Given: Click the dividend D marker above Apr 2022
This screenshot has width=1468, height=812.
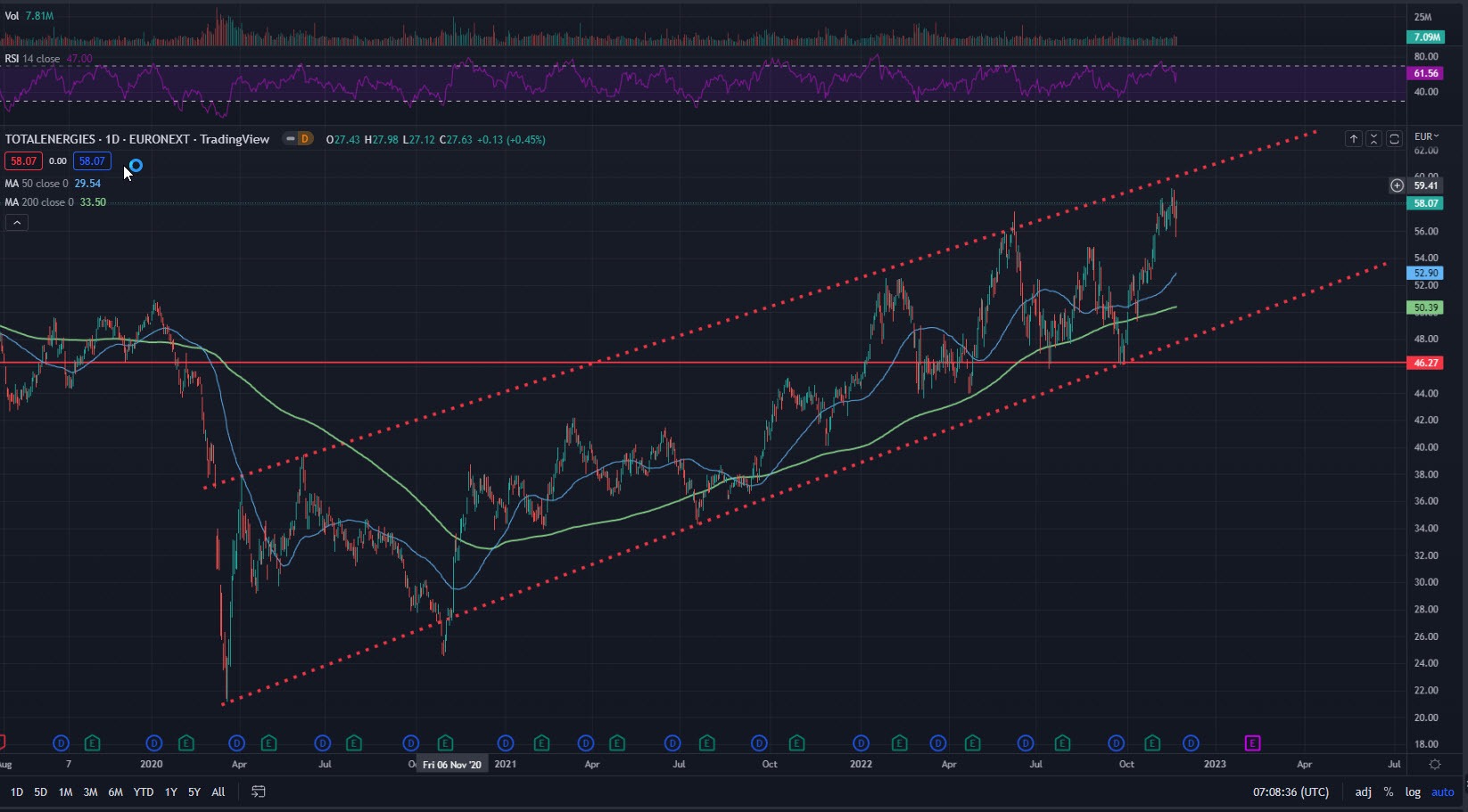Looking at the screenshot, I should pyautogui.click(x=938, y=742).
